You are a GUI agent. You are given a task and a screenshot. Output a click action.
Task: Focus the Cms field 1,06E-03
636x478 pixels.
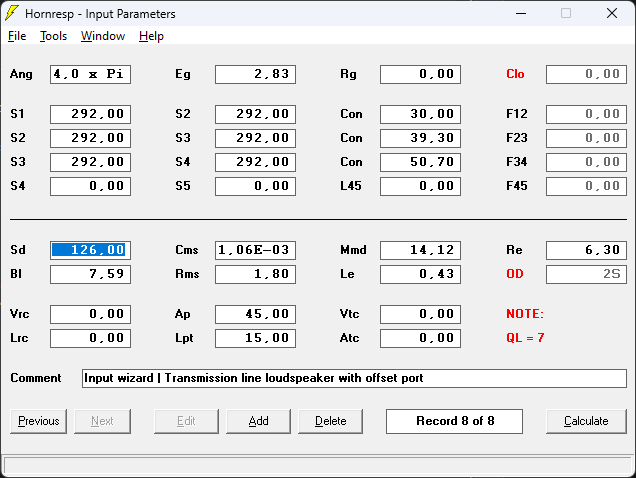[256, 250]
